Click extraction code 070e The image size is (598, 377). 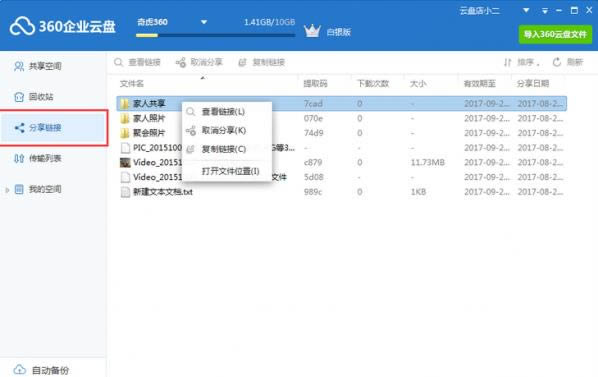[x=313, y=119]
